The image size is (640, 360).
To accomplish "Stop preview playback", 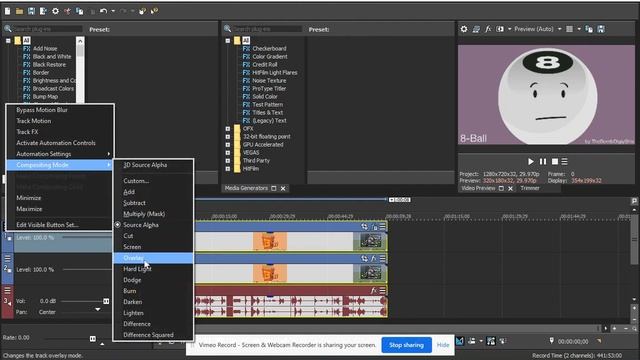I will tap(555, 162).
